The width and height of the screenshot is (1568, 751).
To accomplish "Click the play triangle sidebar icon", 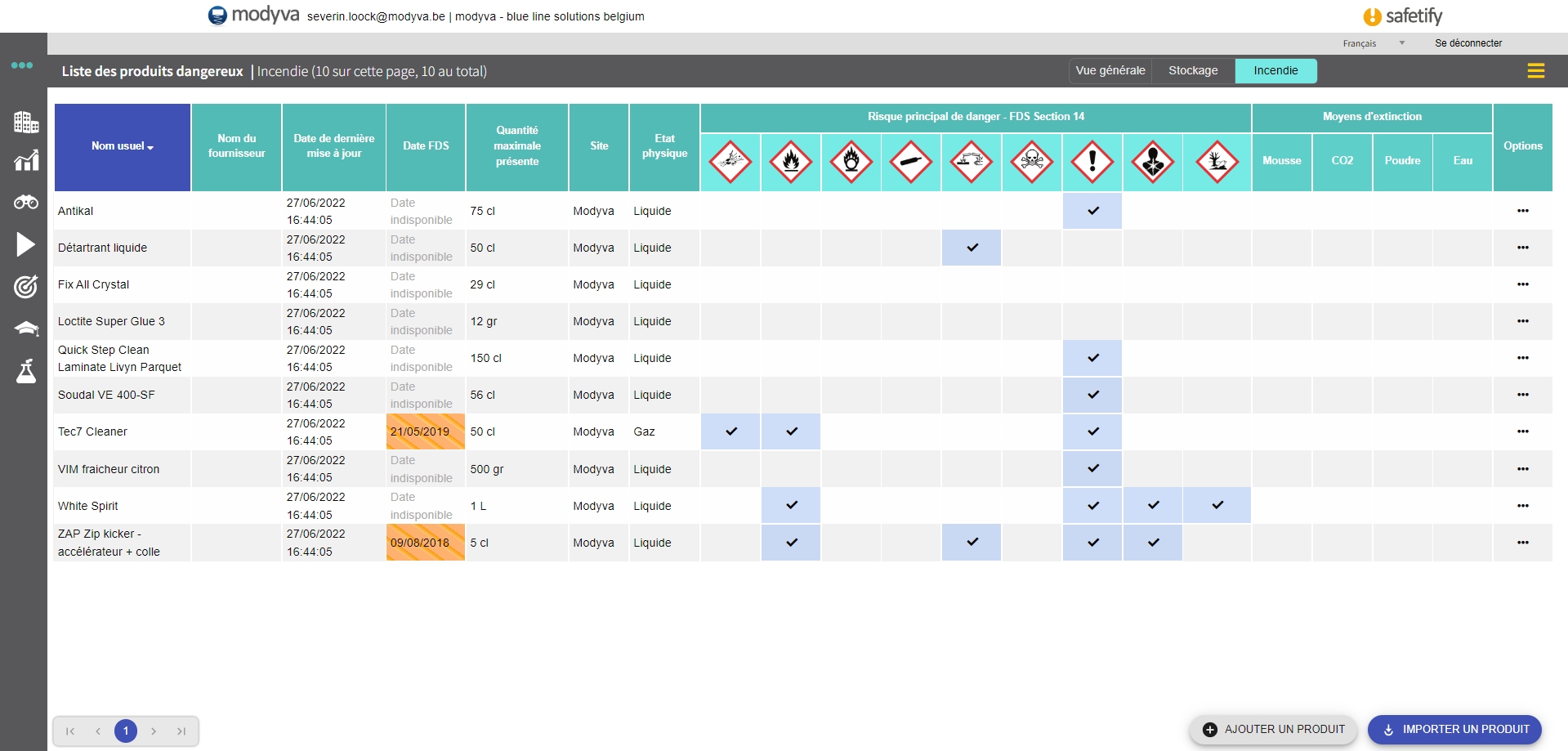I will pyautogui.click(x=26, y=244).
